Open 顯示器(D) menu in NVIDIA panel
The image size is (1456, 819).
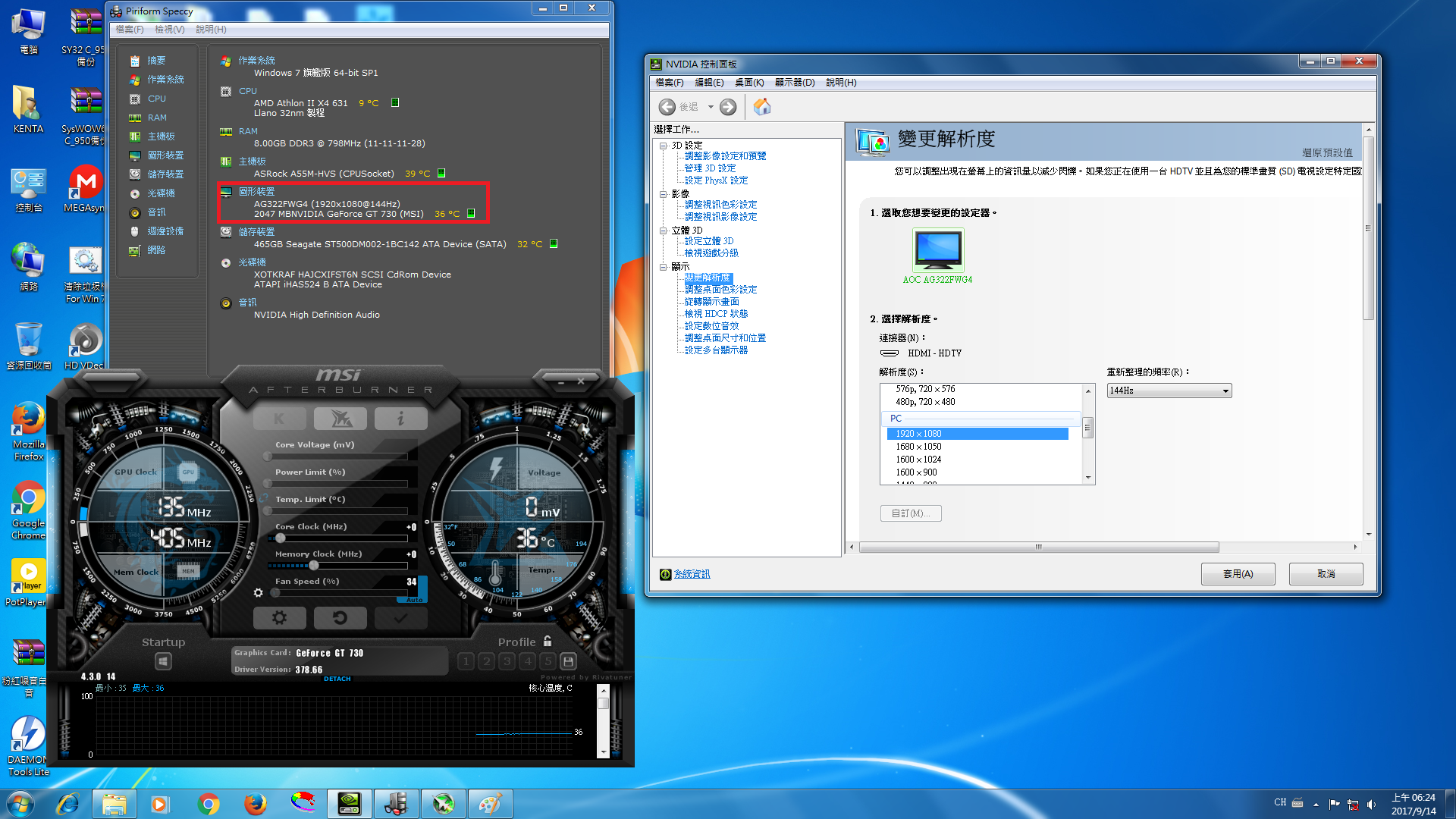pos(795,83)
